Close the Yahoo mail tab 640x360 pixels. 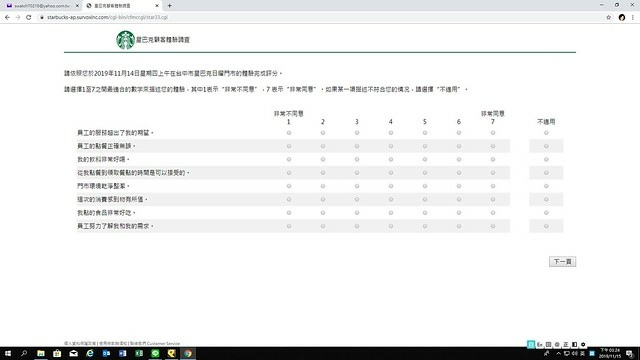[77, 6]
